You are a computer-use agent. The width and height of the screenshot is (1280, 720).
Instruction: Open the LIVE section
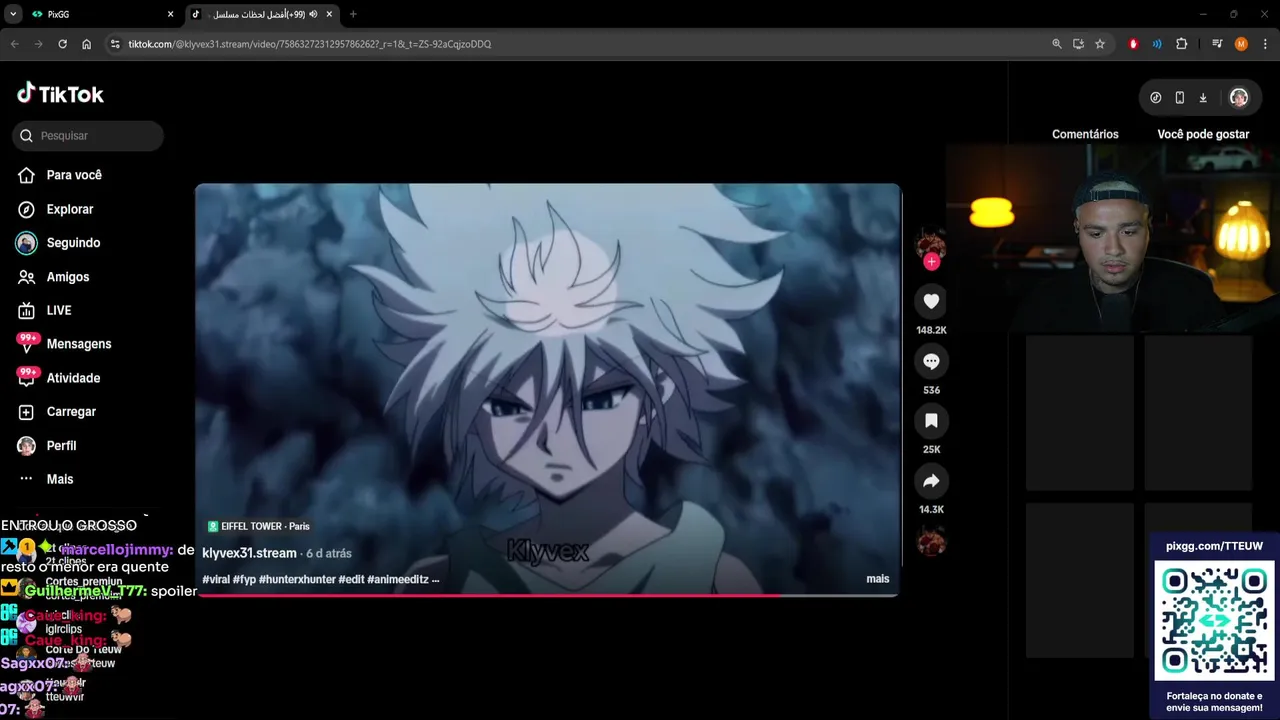click(x=45, y=310)
